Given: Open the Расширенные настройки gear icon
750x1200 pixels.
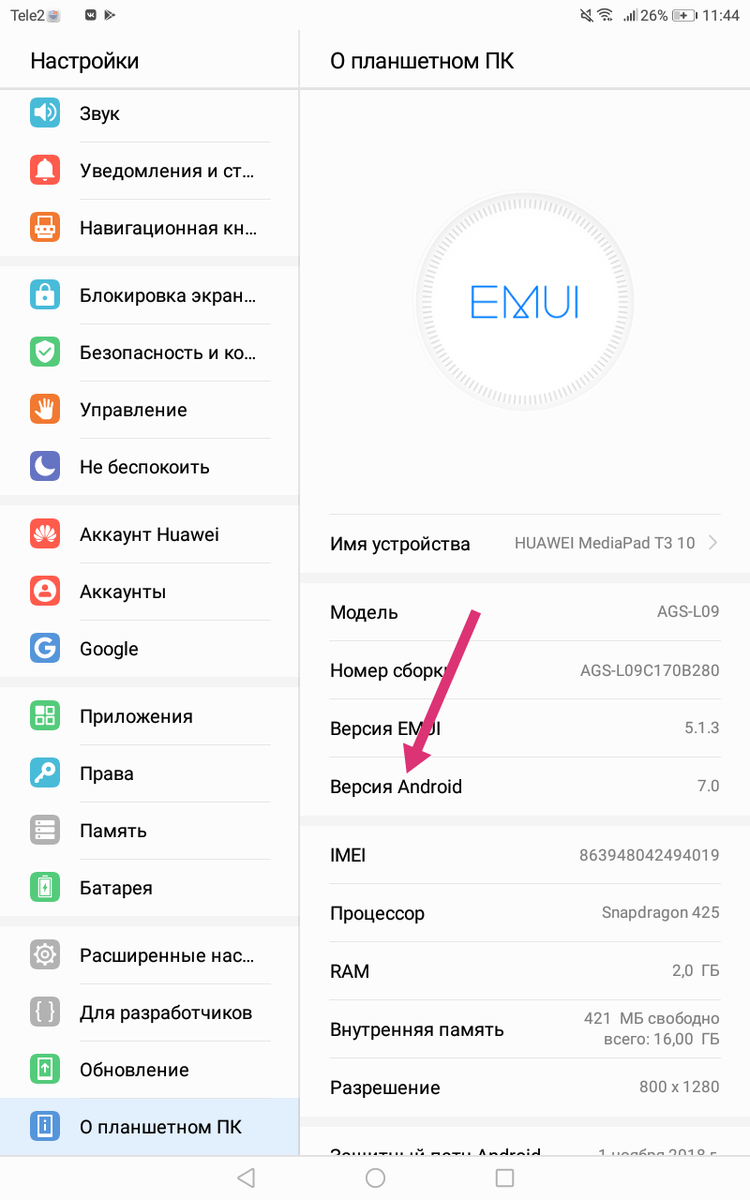Looking at the screenshot, I should tap(45, 955).
